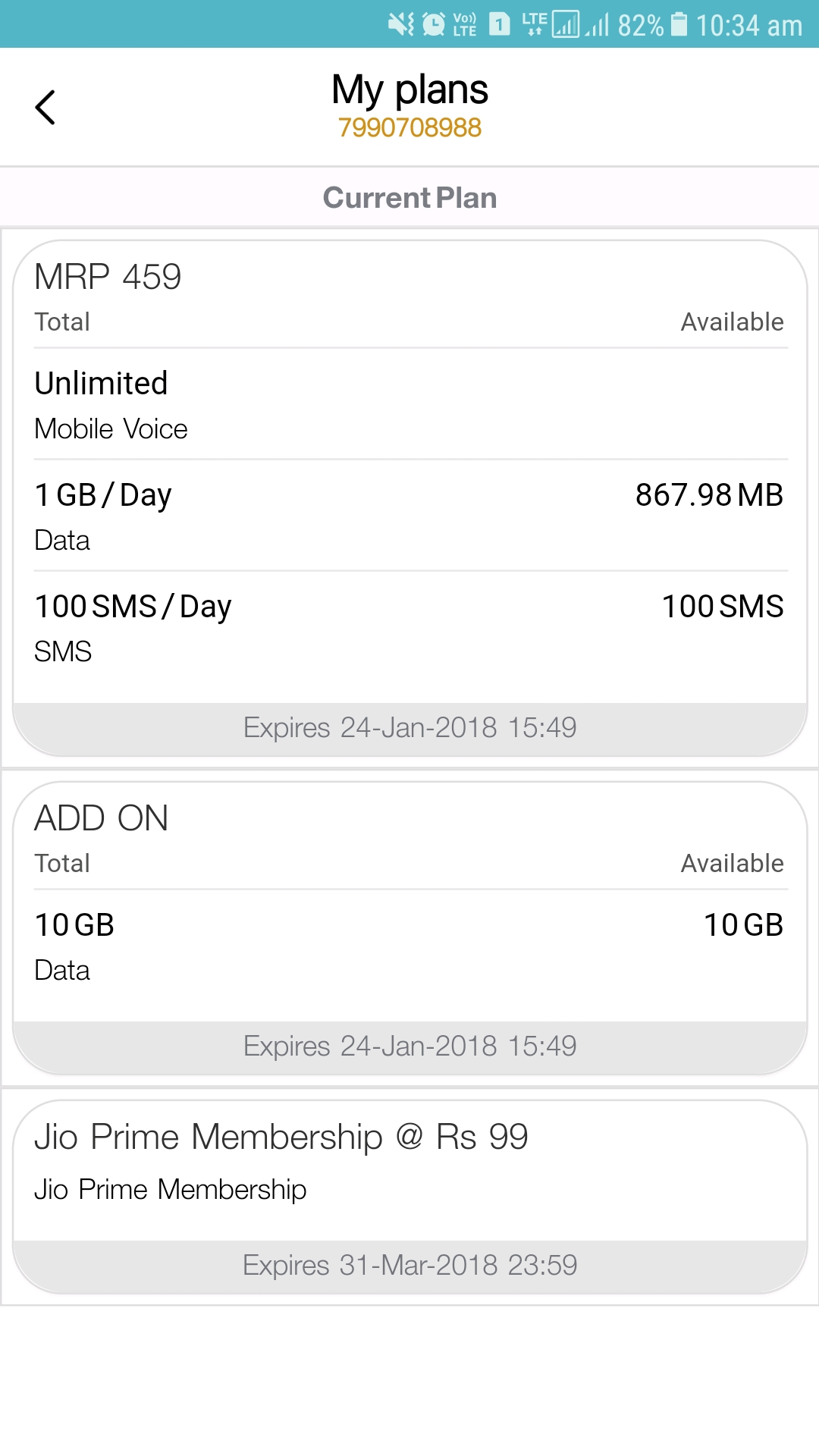Select the 100 SMS / Day row

(x=410, y=627)
